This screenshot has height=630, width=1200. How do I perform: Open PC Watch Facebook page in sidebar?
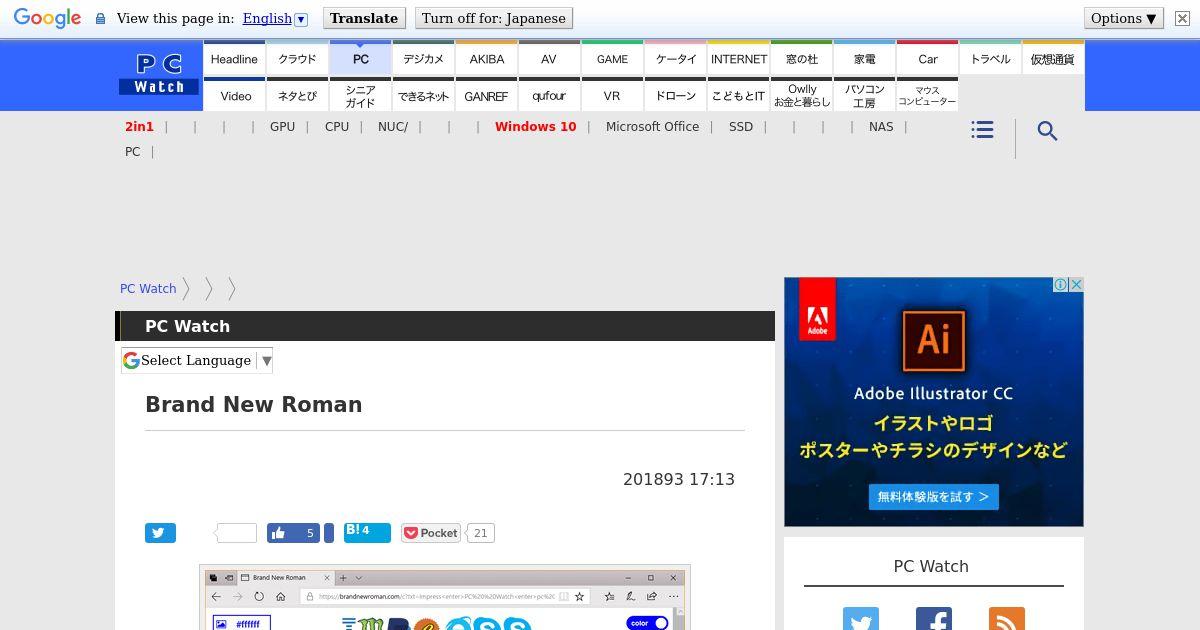pyautogui.click(x=933, y=619)
